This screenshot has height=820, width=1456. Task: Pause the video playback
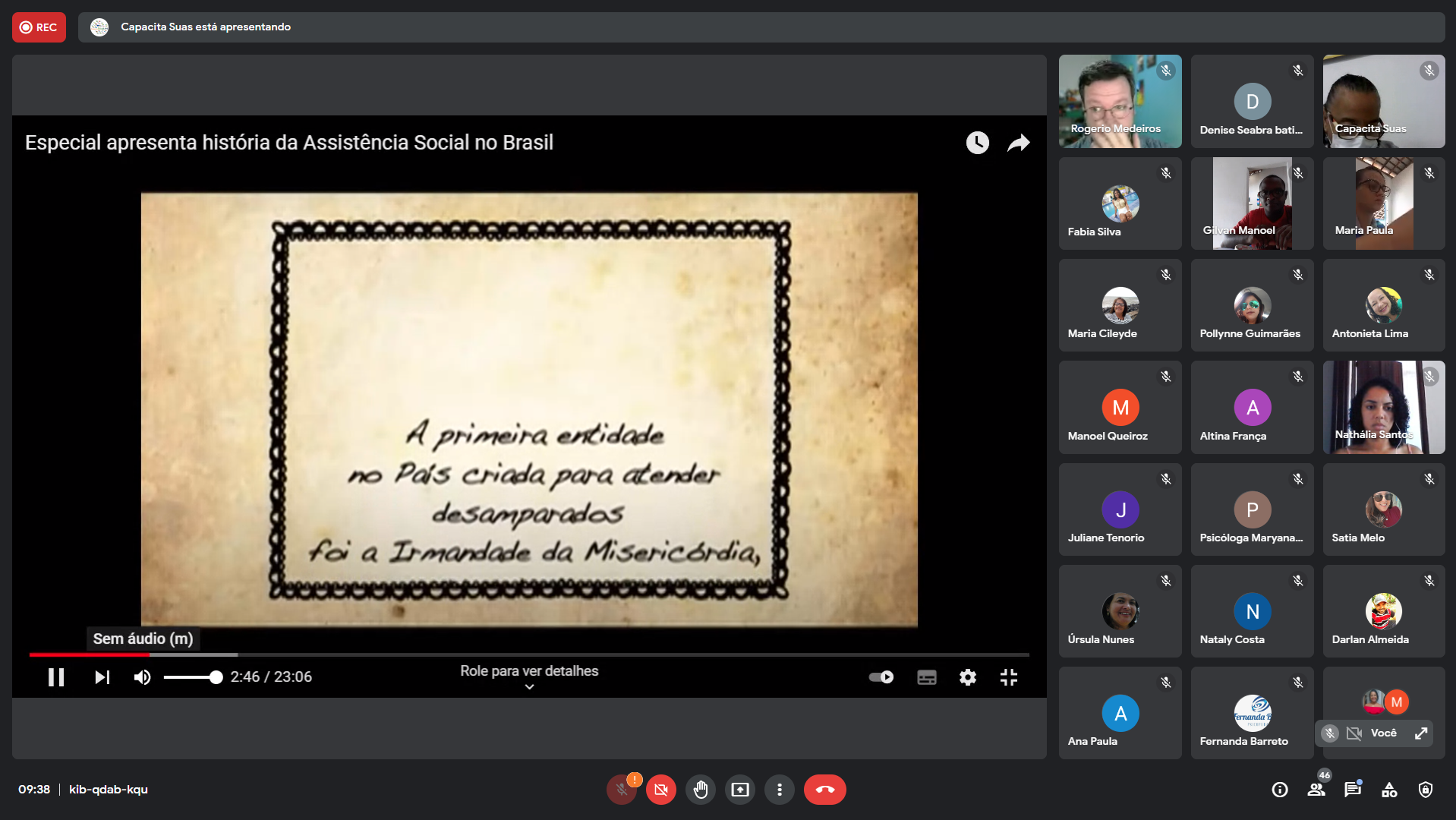[x=56, y=677]
